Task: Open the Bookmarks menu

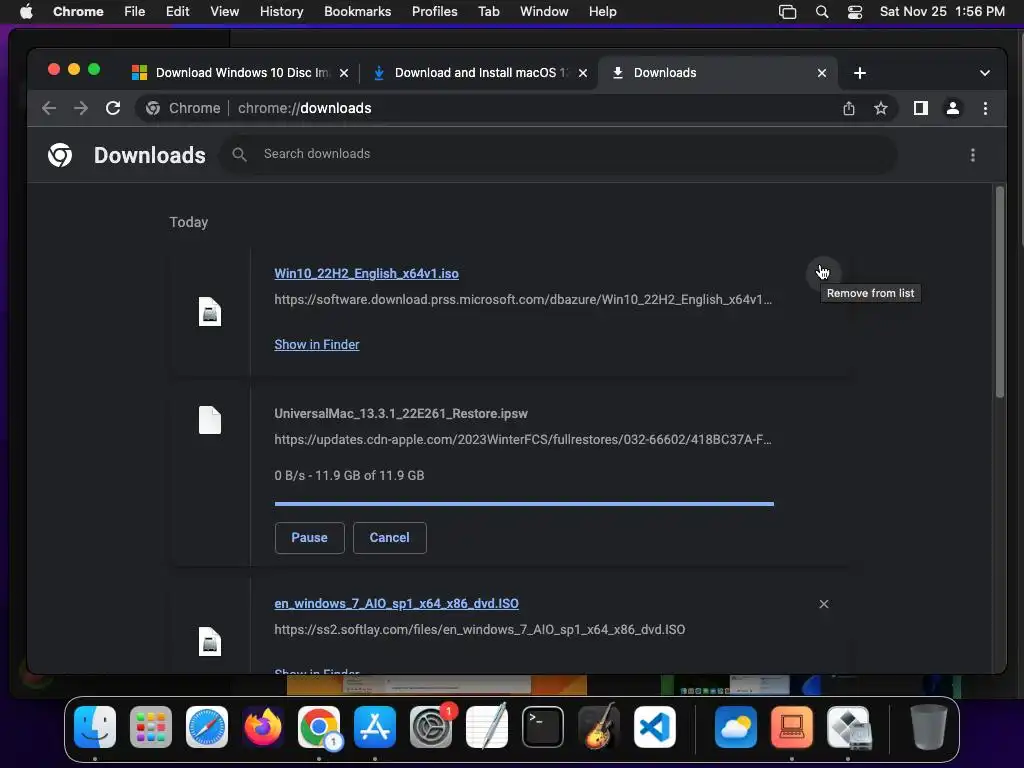Action: point(357,12)
